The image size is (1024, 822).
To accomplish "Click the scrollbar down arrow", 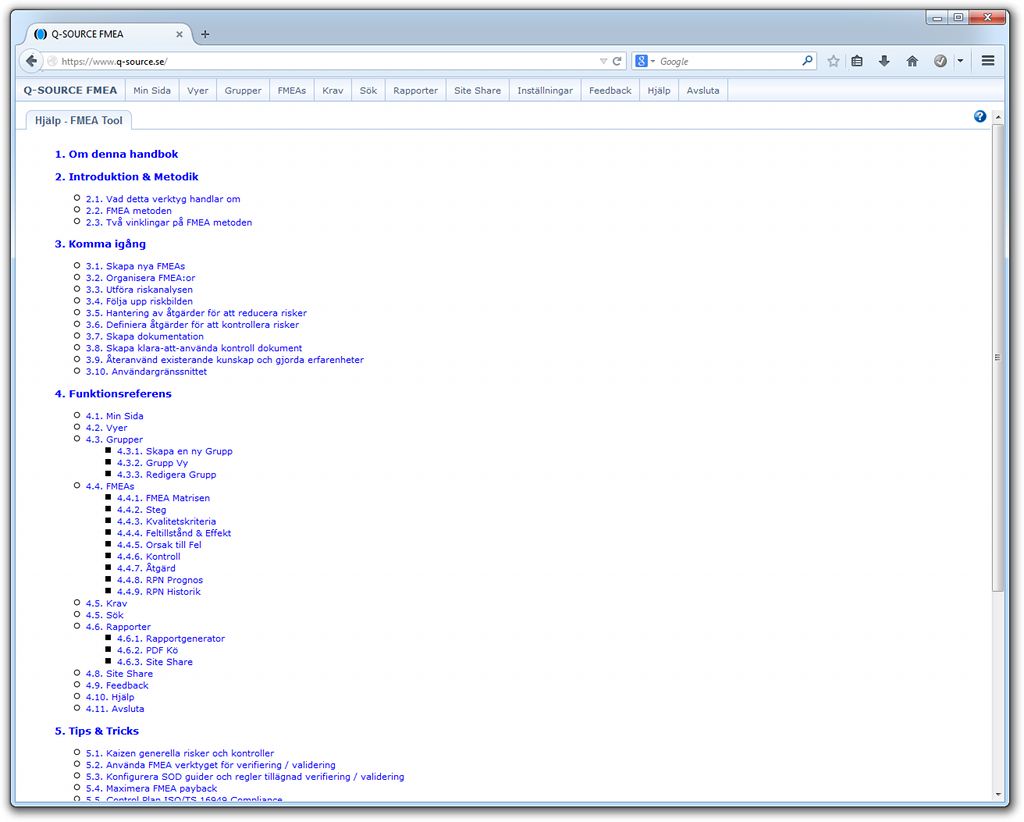I will pyautogui.click(x=997, y=795).
